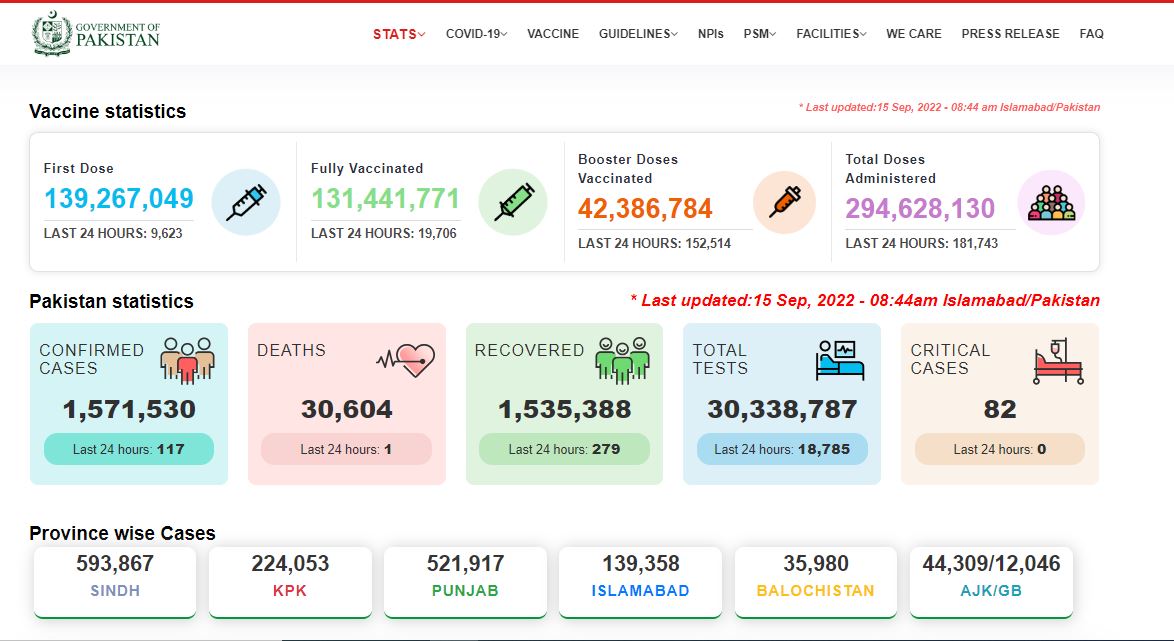The image size is (1174, 641).
Task: Open the VACCINE menu item
Action: [553, 34]
